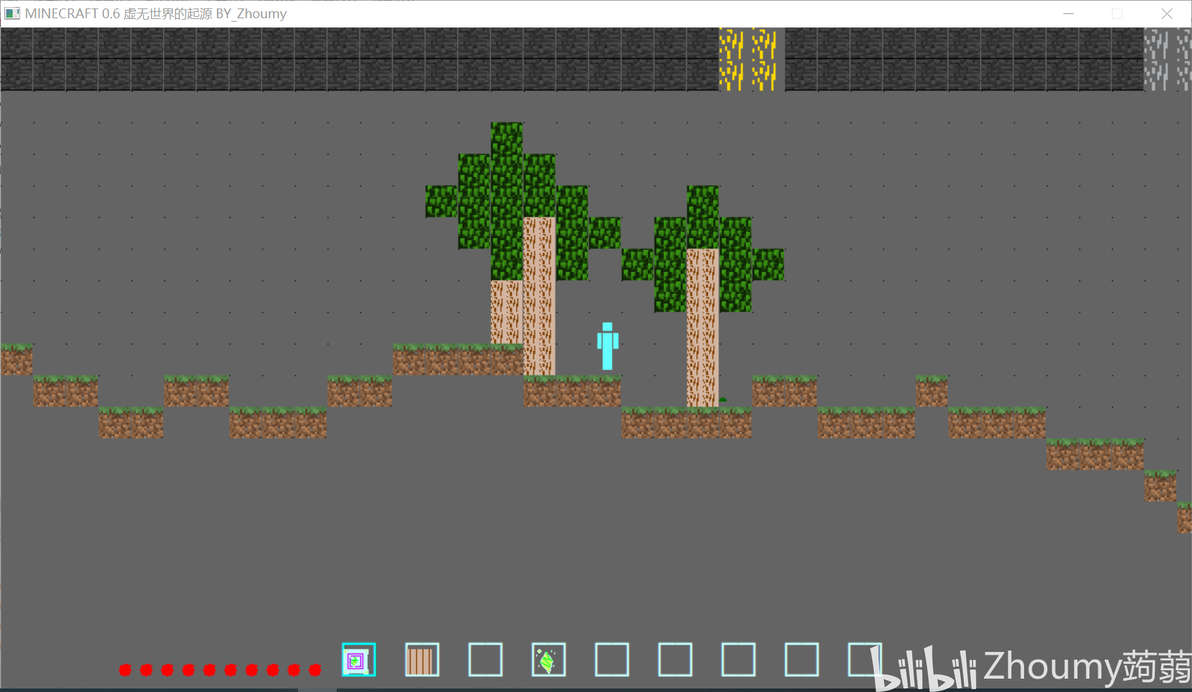The width and height of the screenshot is (1192, 692).
Task: Click the small sapling beside right tree
Action: coord(723,400)
